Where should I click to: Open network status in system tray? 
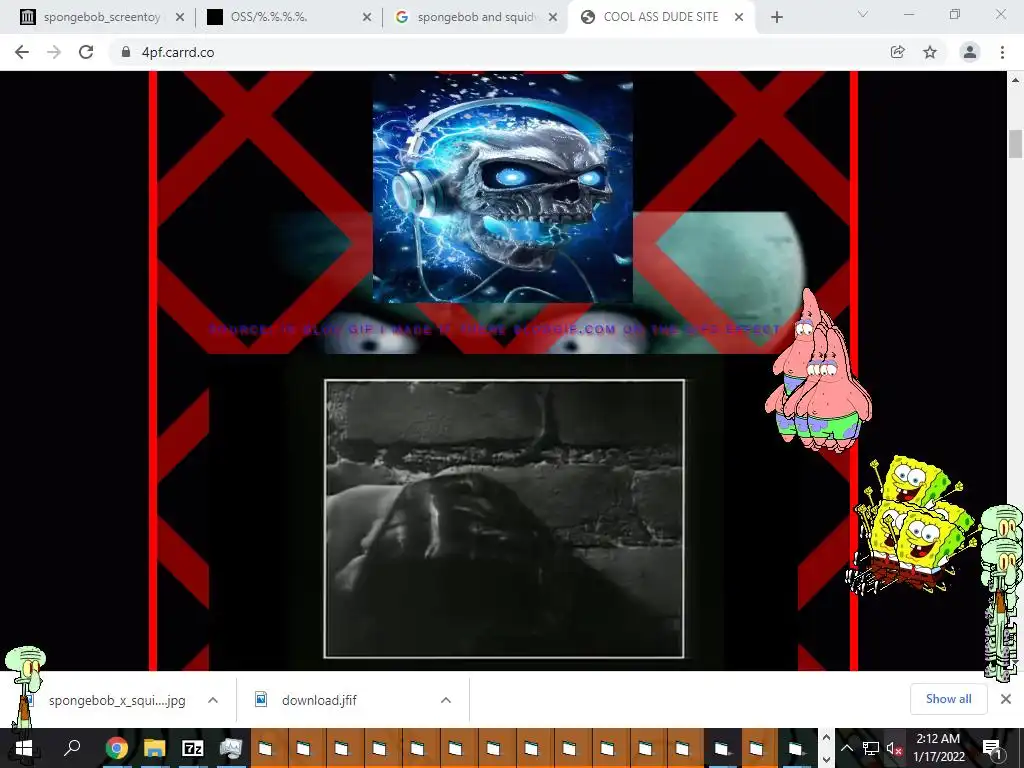[x=871, y=748]
